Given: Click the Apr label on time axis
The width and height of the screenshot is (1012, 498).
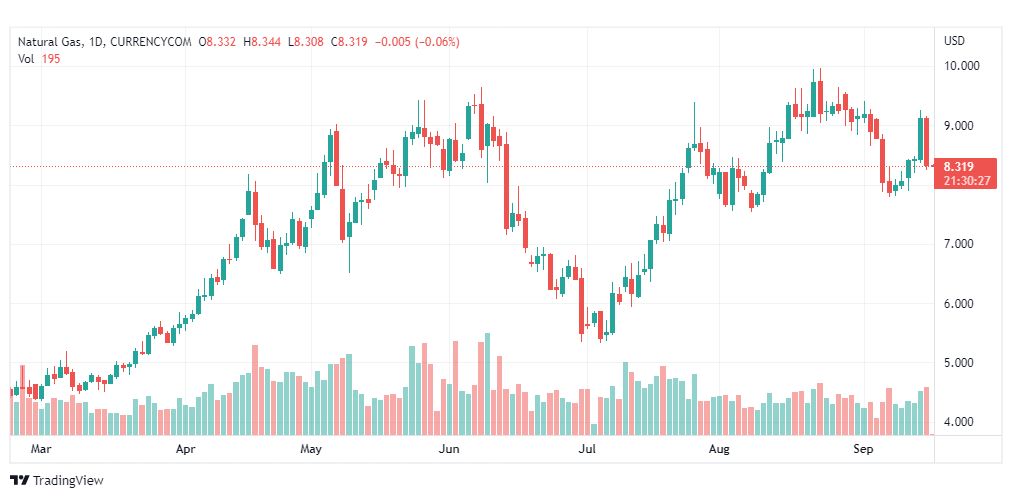Looking at the screenshot, I should (185, 450).
